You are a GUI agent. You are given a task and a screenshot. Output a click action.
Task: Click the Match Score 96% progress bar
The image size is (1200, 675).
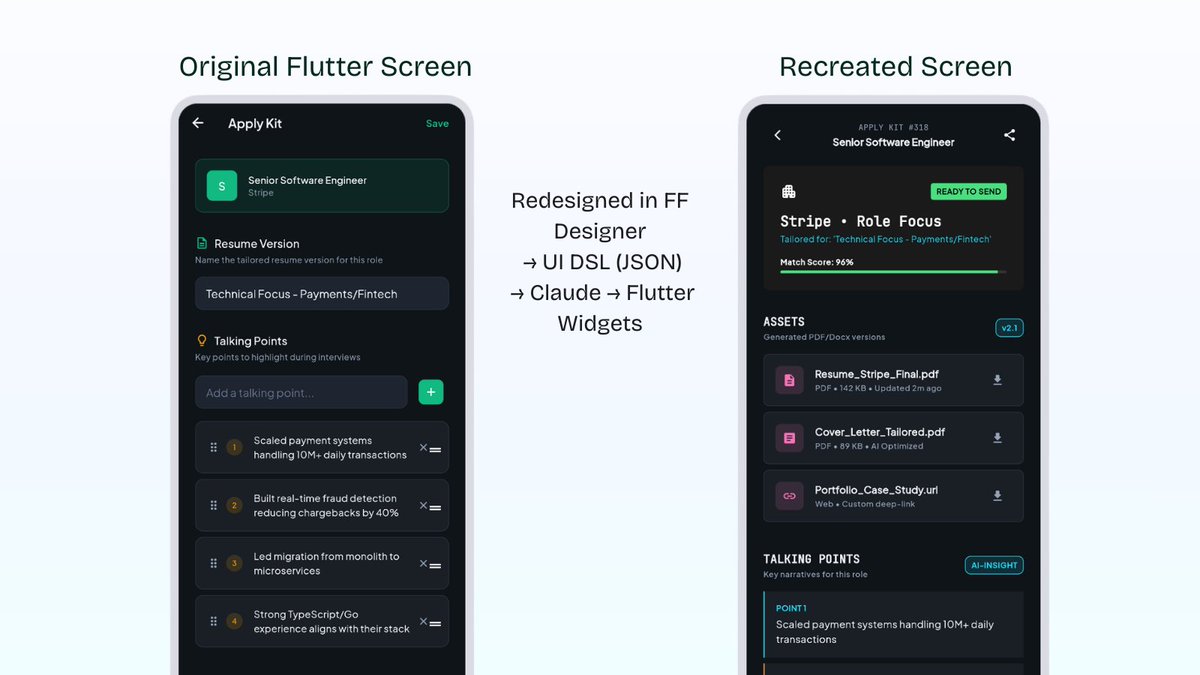tap(893, 271)
